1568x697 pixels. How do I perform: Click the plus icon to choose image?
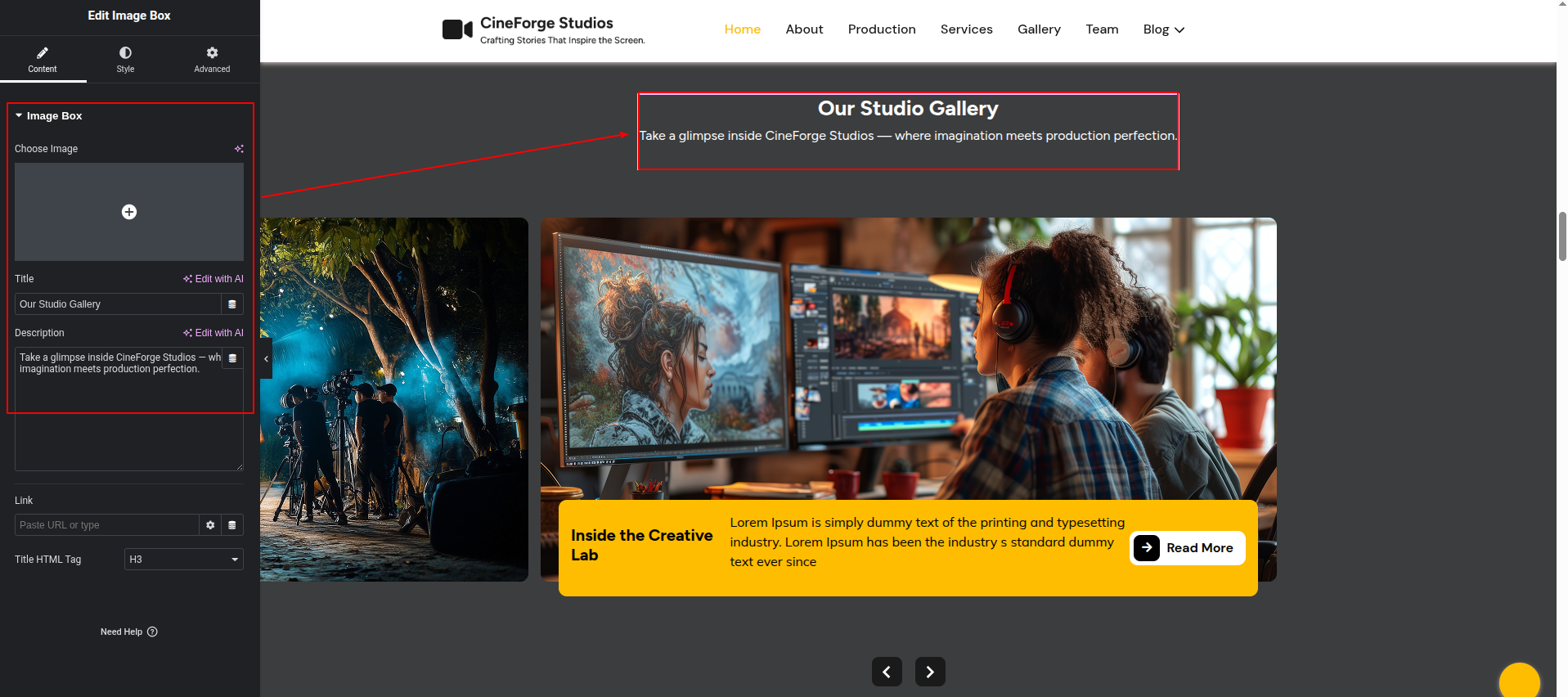tap(129, 212)
